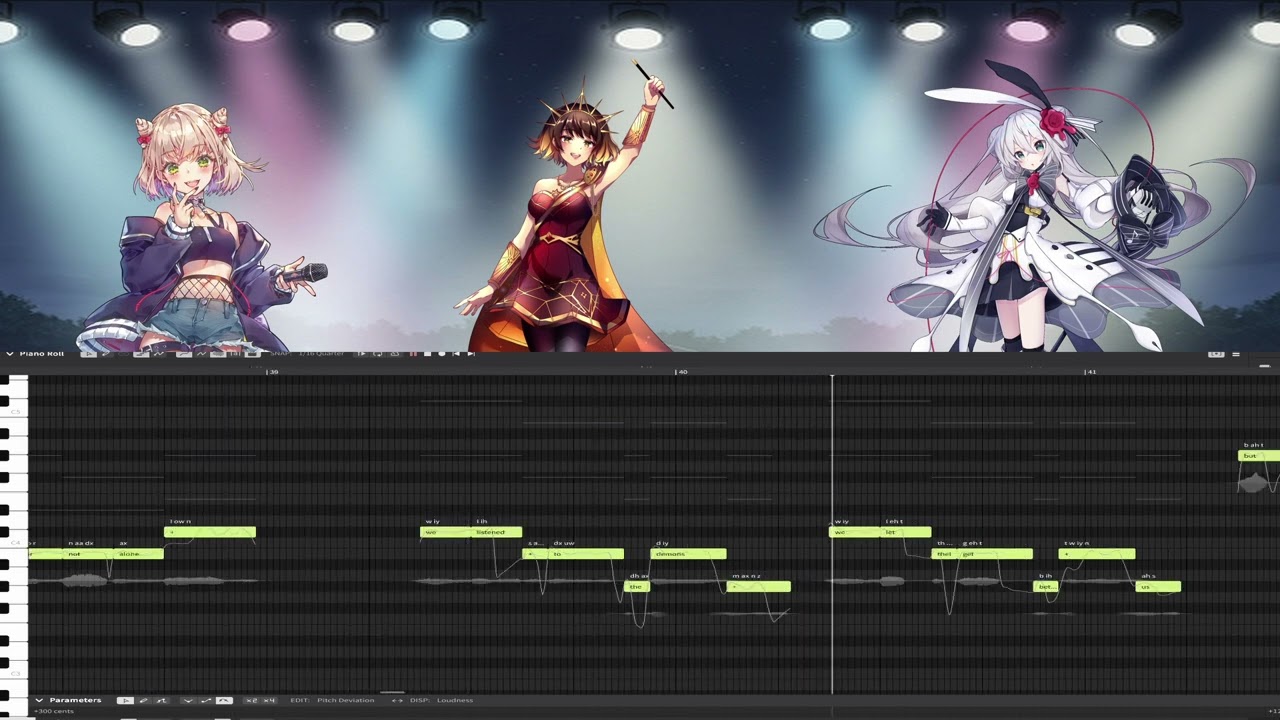
Task: Open the SNAP 1/16 Quarter dropdown
Action: (x=307, y=354)
